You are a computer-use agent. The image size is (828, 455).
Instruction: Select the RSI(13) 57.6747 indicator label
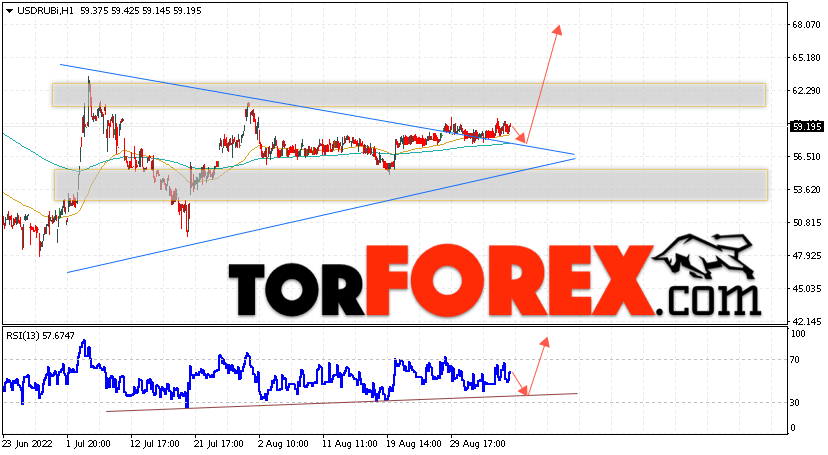40,335
